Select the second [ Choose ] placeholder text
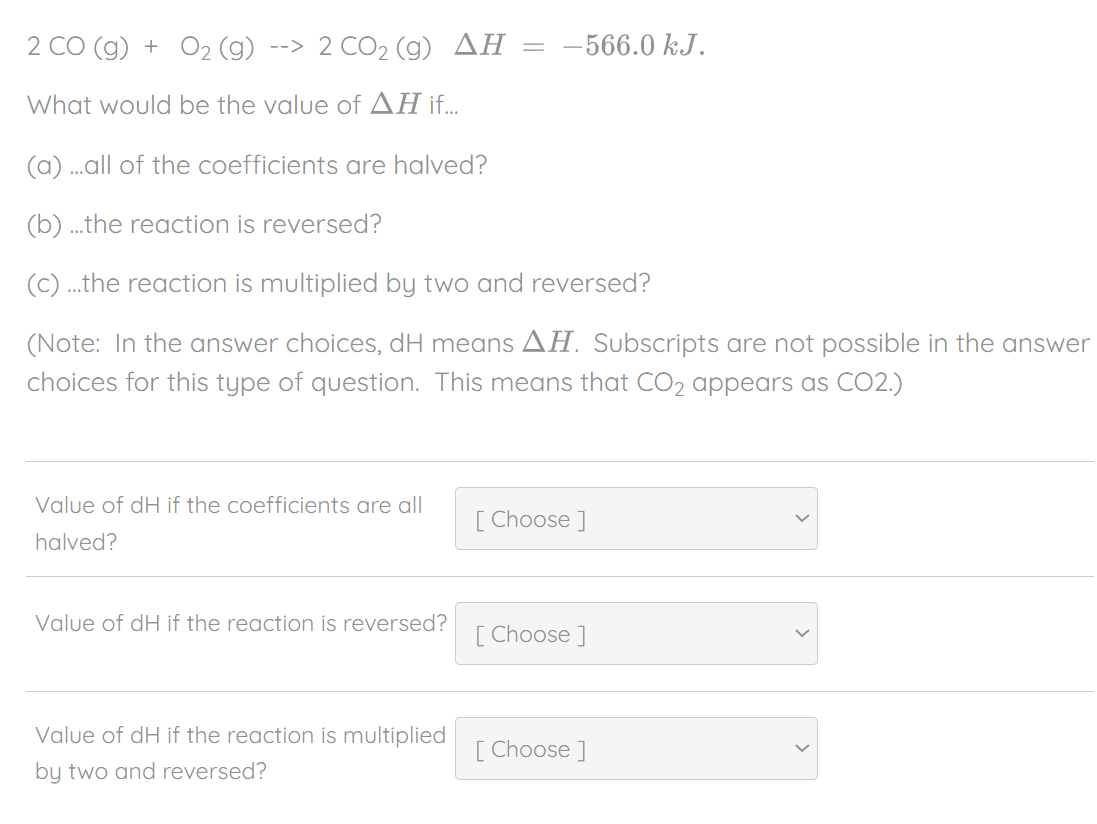Image resolution: width=1097 pixels, height=824 pixels. click(x=529, y=633)
